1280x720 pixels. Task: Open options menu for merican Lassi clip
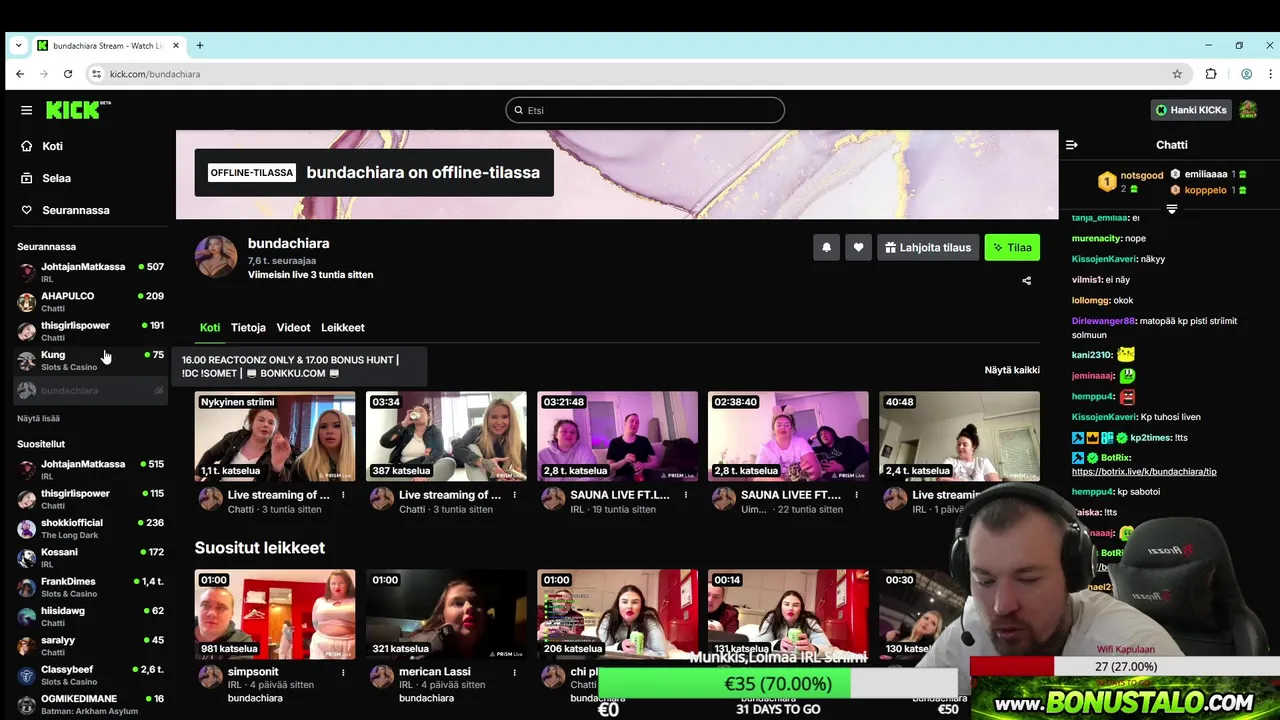(x=514, y=672)
